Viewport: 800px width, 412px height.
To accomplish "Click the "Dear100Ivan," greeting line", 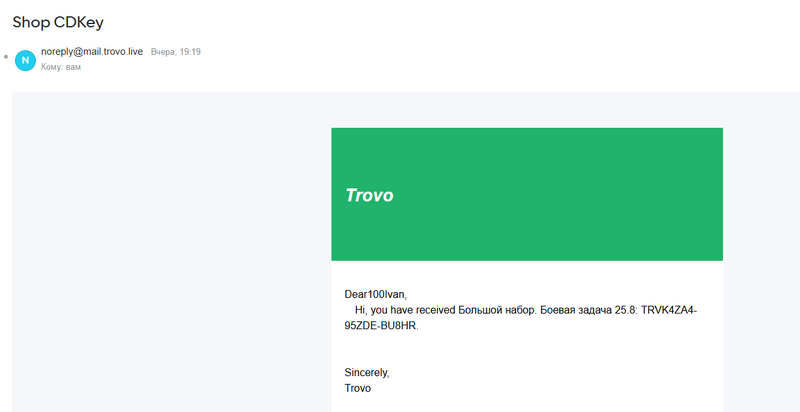I will pyautogui.click(x=376, y=294).
